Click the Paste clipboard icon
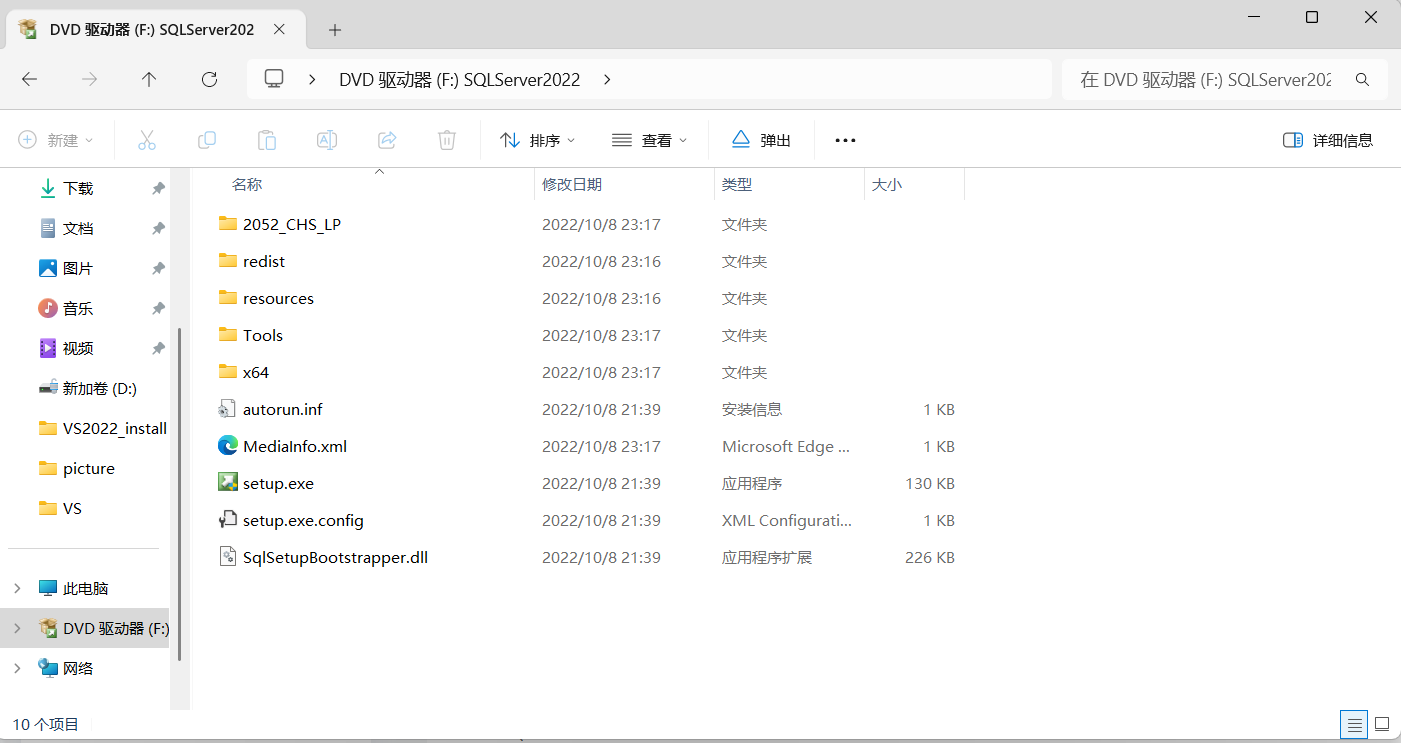 pos(267,140)
